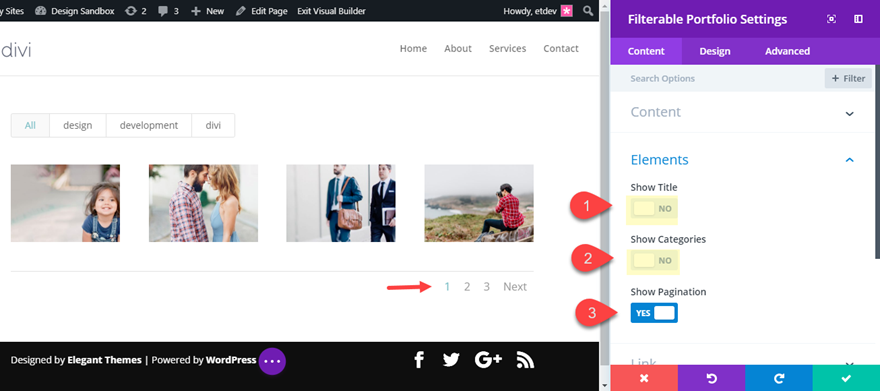Collapse the Elements section chevron
Image resolution: width=880 pixels, height=391 pixels.
[850, 160]
